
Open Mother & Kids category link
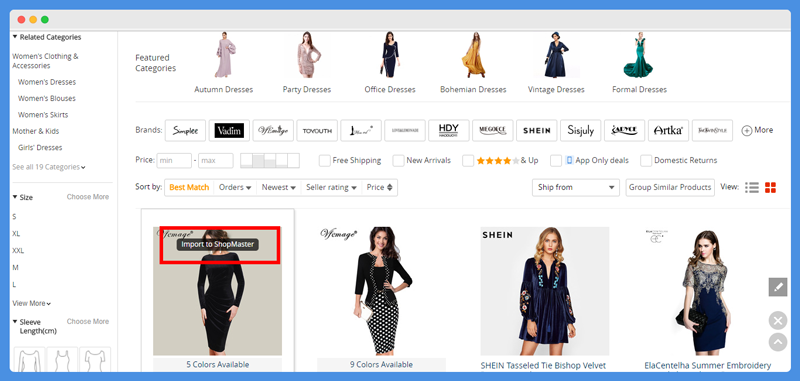click(x=36, y=131)
